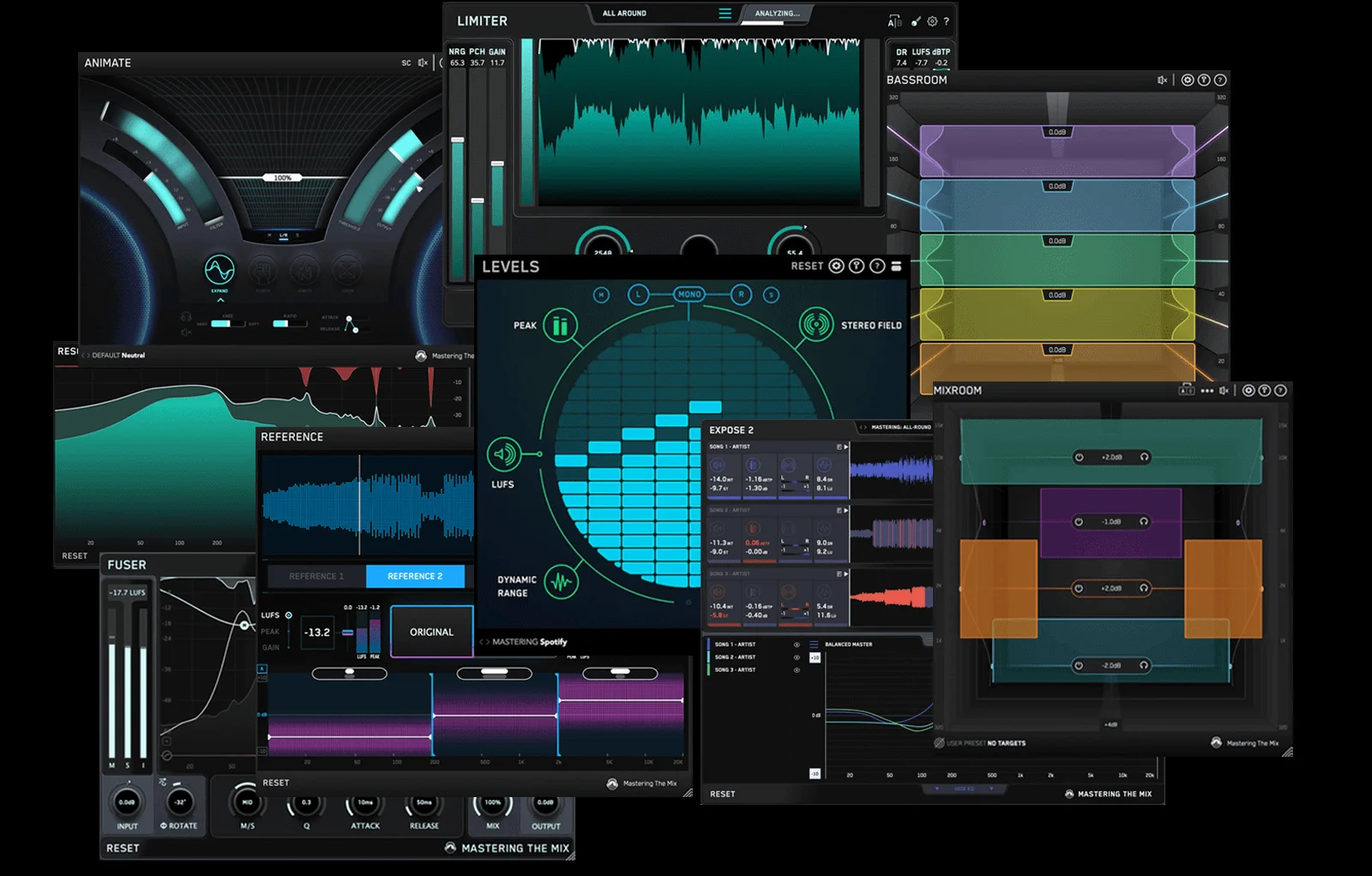
Task: Click the ORIGINAL button in REFERENCE
Action: (432, 632)
